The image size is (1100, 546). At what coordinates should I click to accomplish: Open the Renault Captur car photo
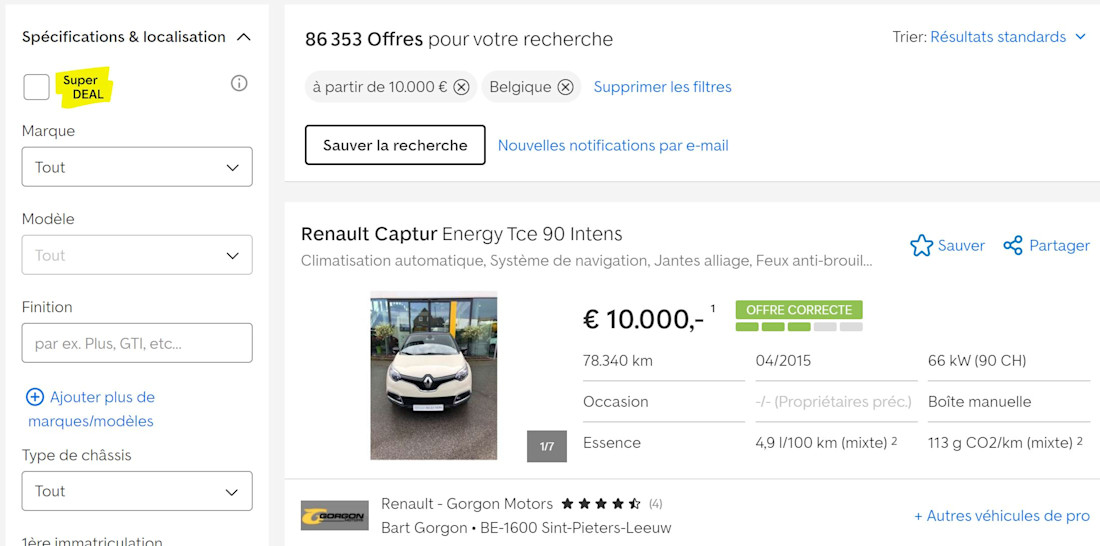(x=434, y=375)
